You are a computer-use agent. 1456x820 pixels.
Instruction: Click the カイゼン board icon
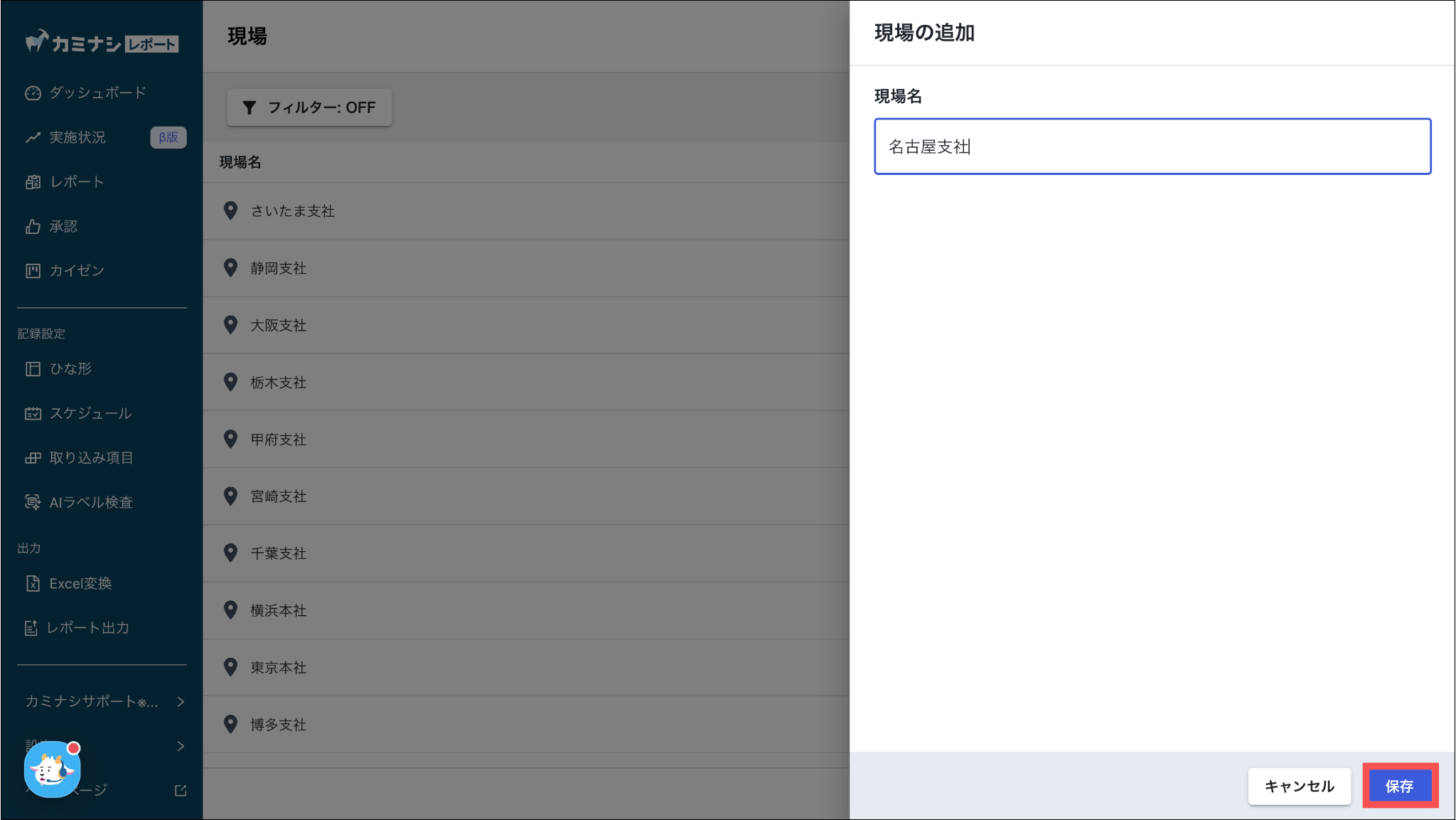(33, 271)
